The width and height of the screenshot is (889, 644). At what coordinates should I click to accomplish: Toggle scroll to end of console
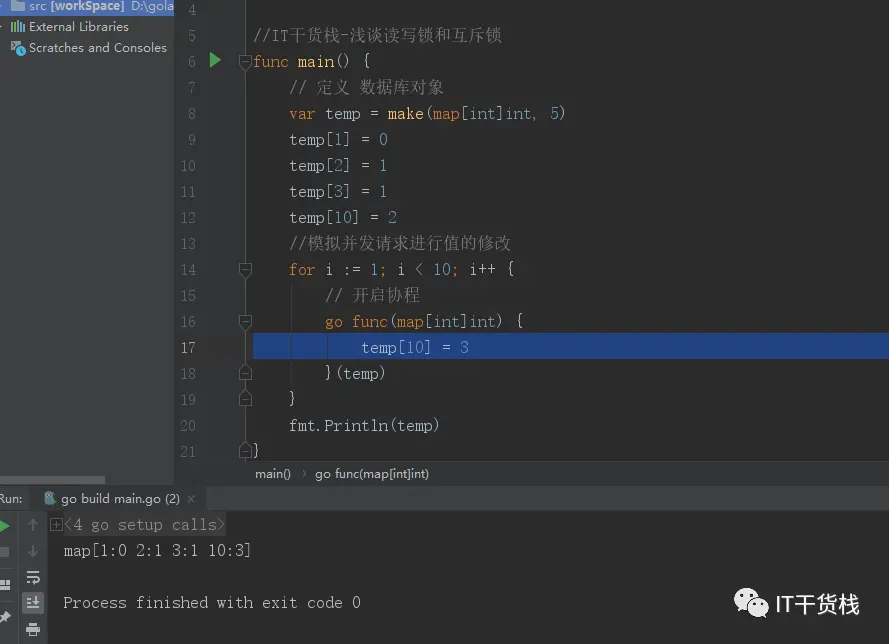33,603
